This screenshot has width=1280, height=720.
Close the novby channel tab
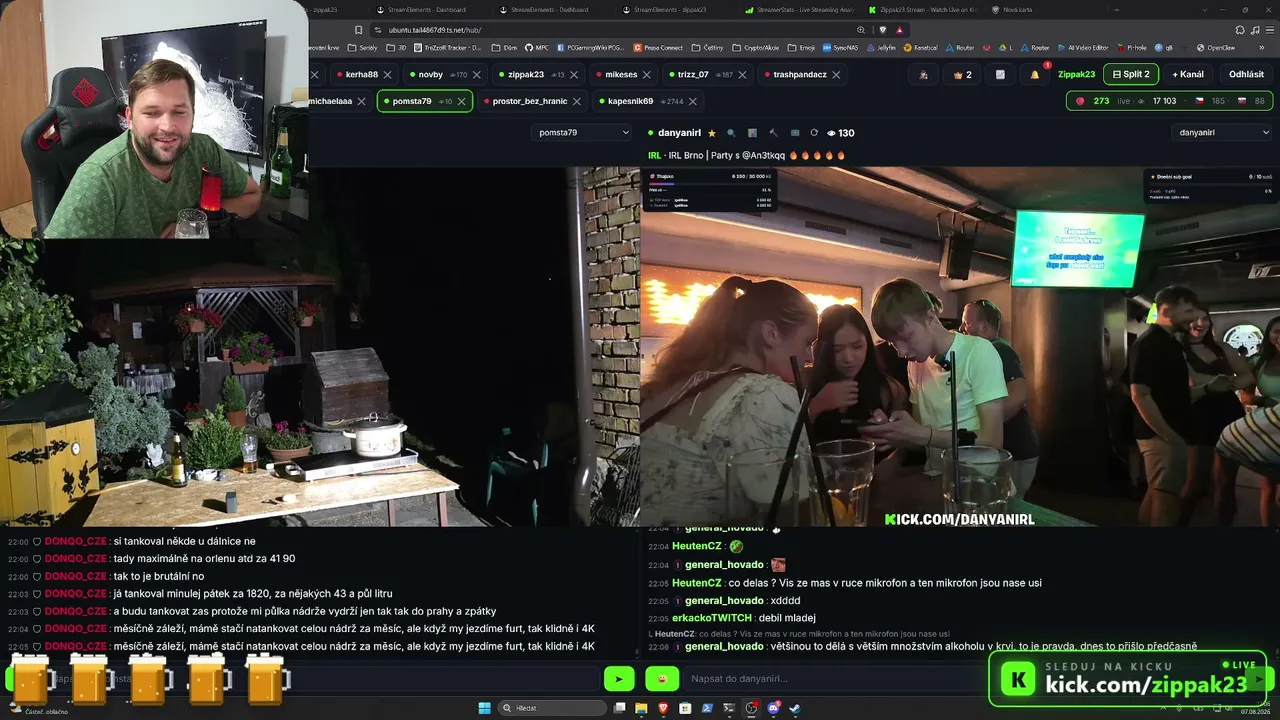click(x=477, y=74)
